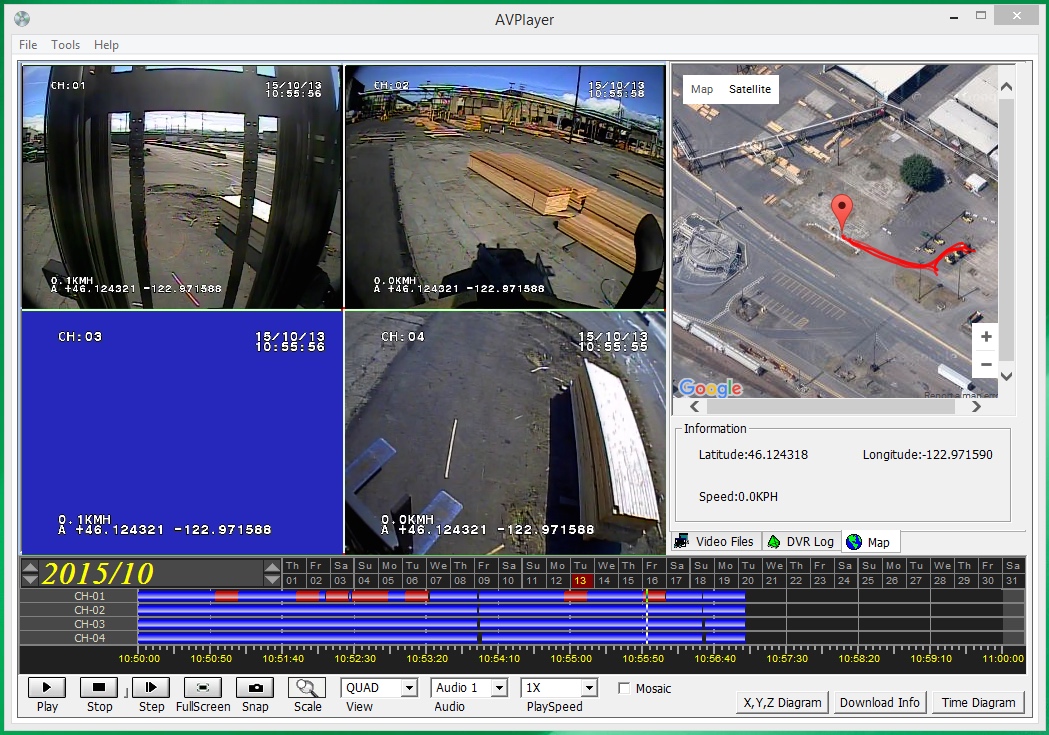Enable the Mosaic checkbox
This screenshot has width=1049, height=735.
point(625,688)
